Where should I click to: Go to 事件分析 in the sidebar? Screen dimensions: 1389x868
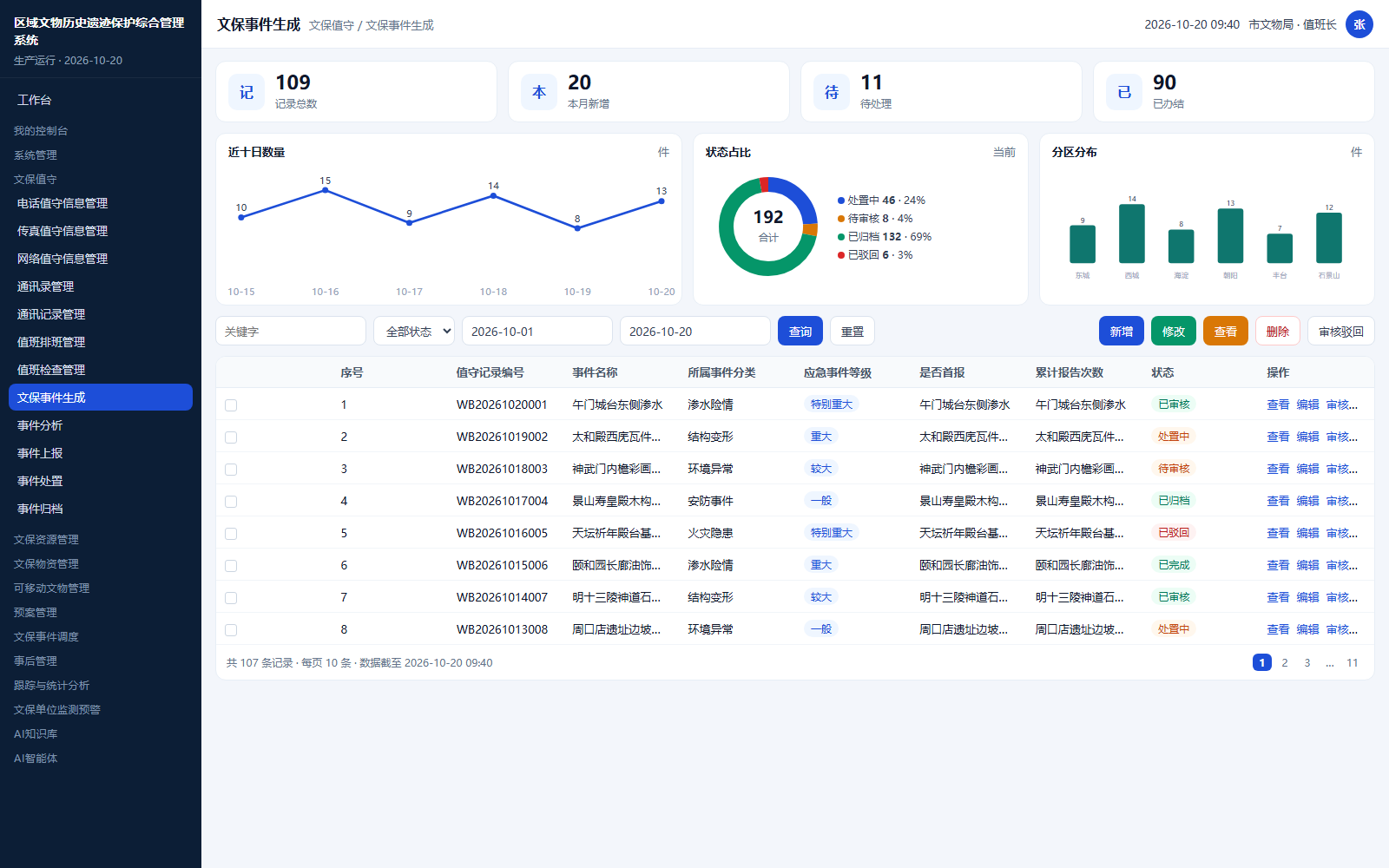(x=101, y=425)
